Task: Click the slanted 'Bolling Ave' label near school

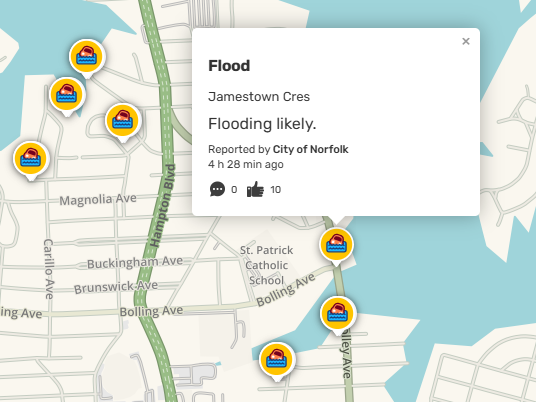Action: tap(286, 290)
